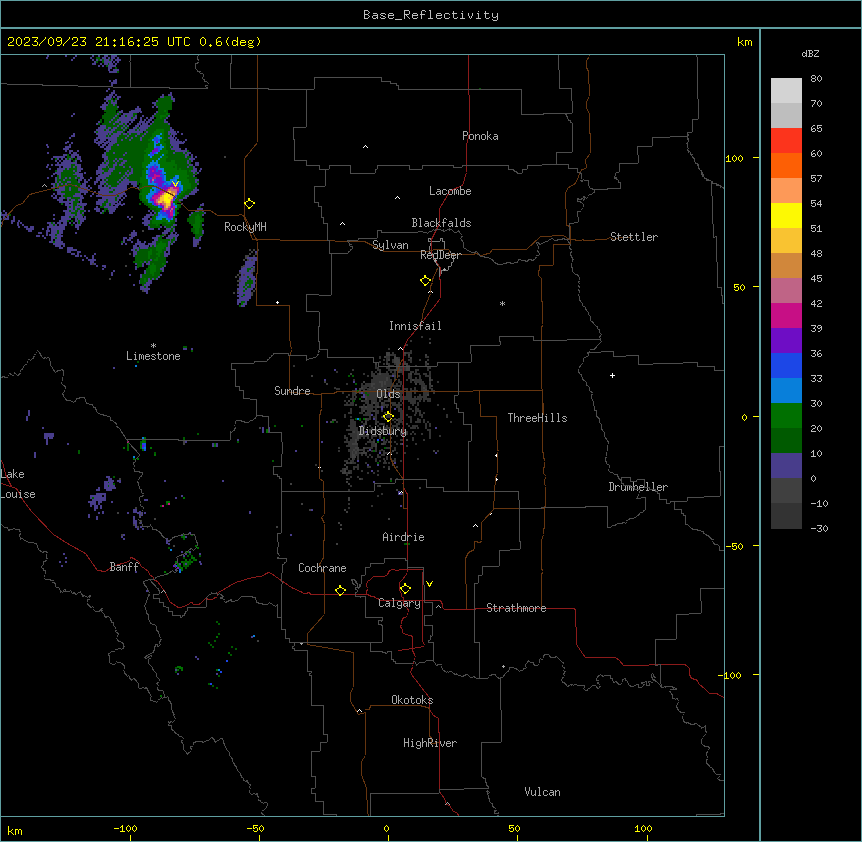Select the Strathmore town label
Screen dimensions: 862x842
[x=516, y=608]
